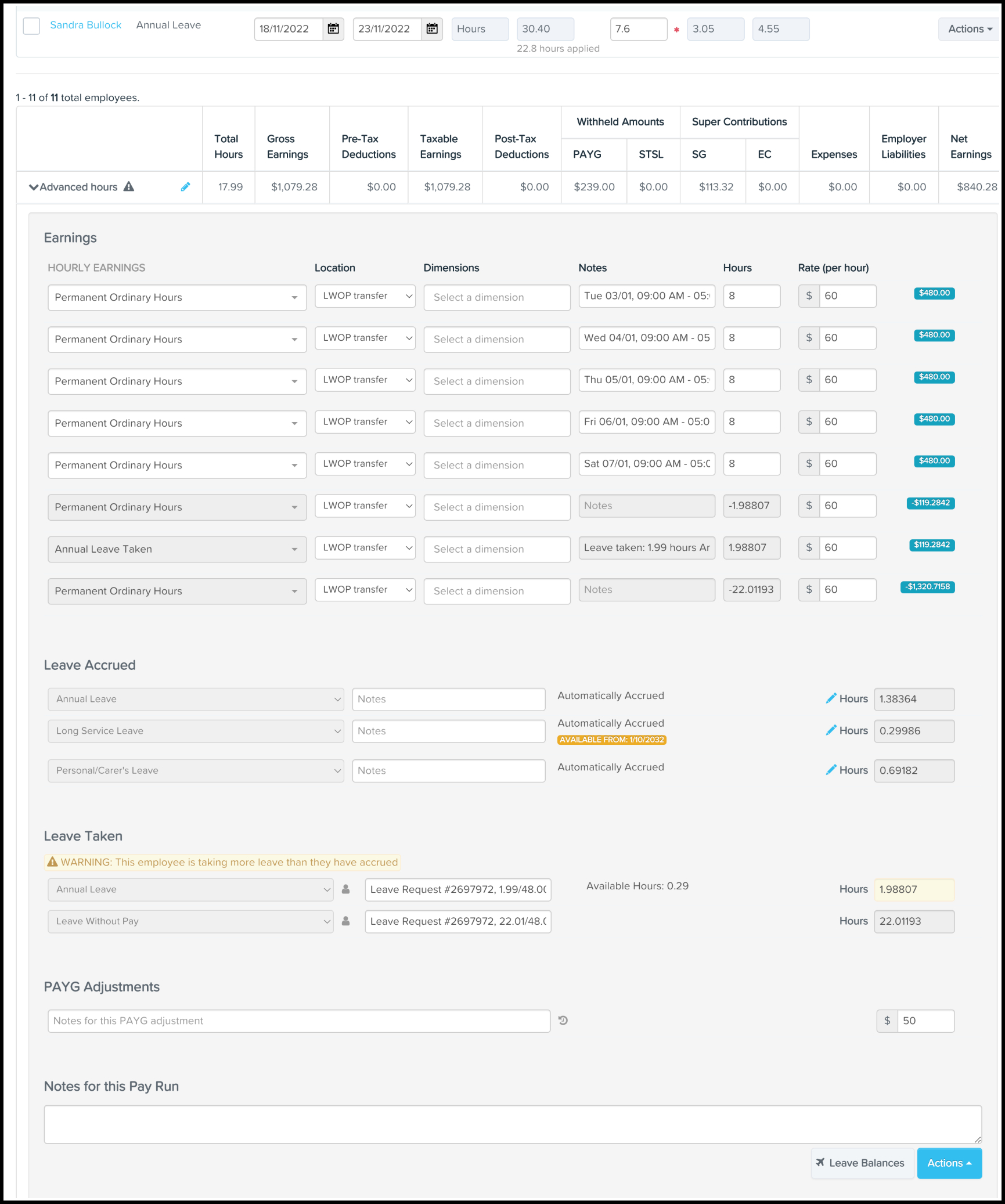
Task: Open Location dropdown for Sat 07/01 row
Action: tap(365, 464)
